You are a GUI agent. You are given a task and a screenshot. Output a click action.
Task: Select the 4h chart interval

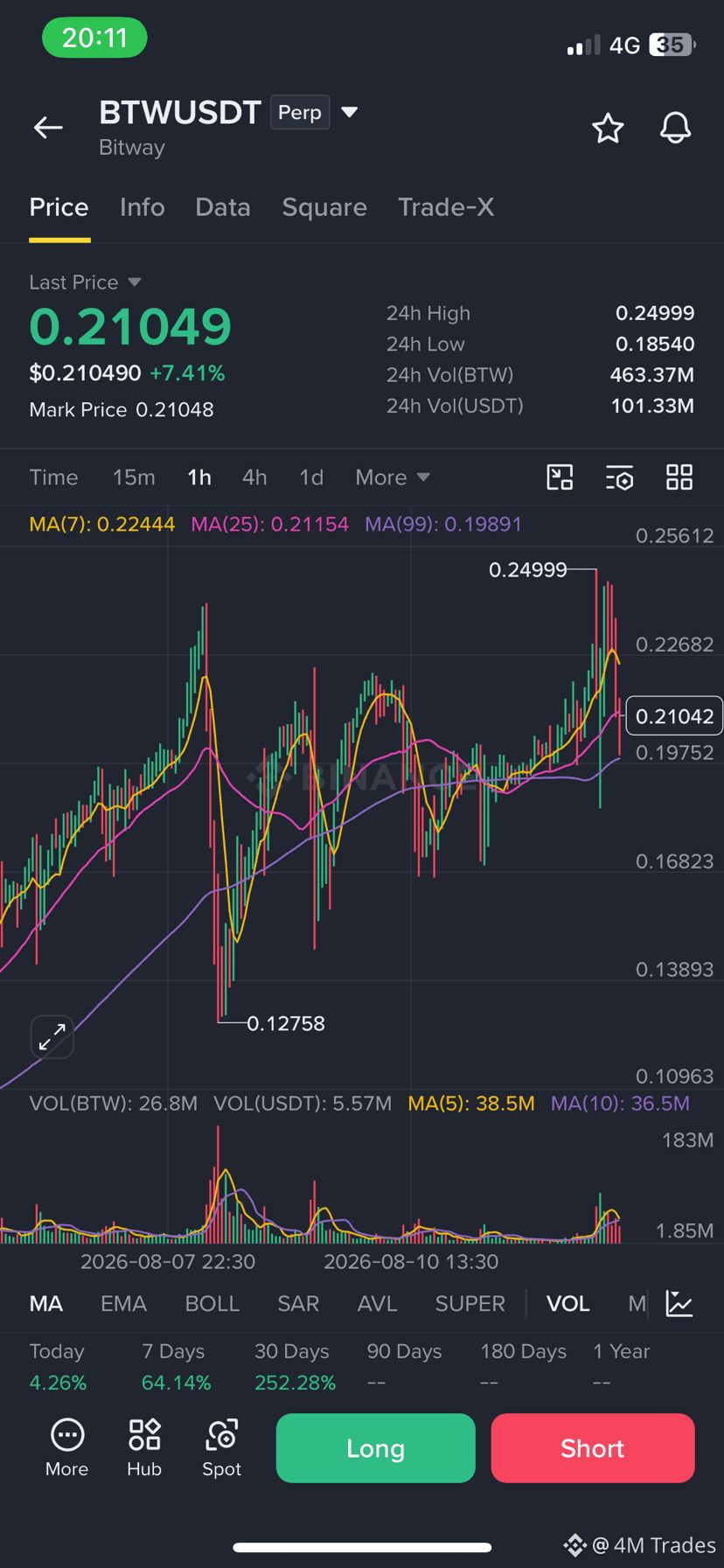pyautogui.click(x=254, y=477)
